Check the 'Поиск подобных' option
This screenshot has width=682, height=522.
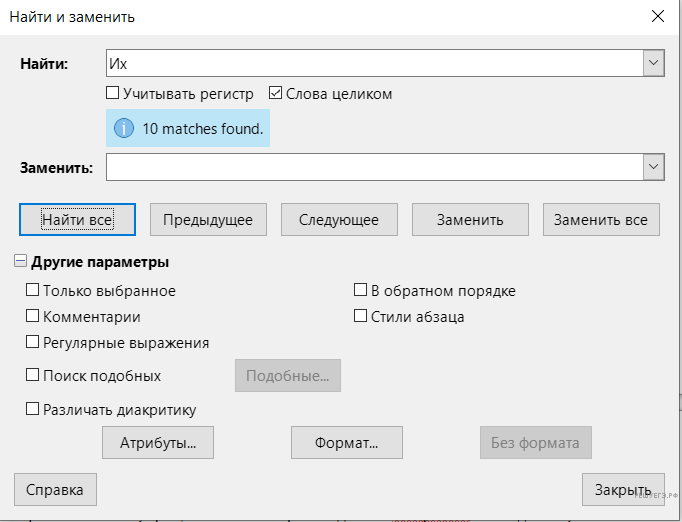pyautogui.click(x=33, y=376)
